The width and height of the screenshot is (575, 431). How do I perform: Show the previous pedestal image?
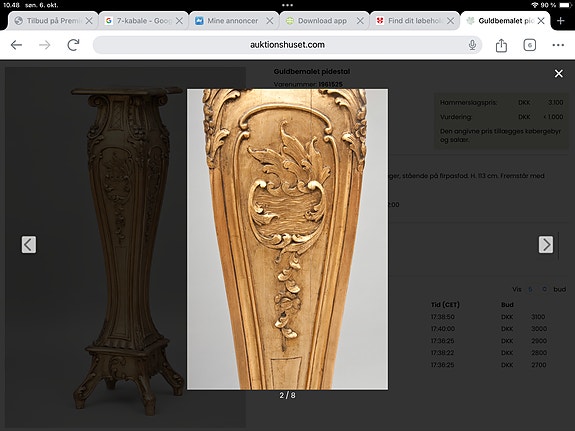coord(29,244)
